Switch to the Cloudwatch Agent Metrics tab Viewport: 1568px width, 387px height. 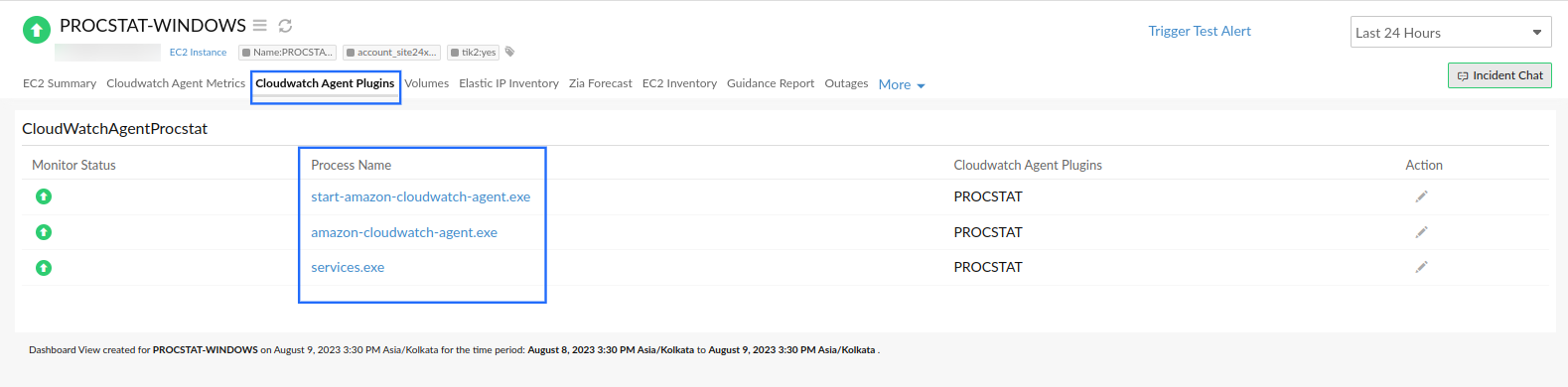tap(176, 83)
